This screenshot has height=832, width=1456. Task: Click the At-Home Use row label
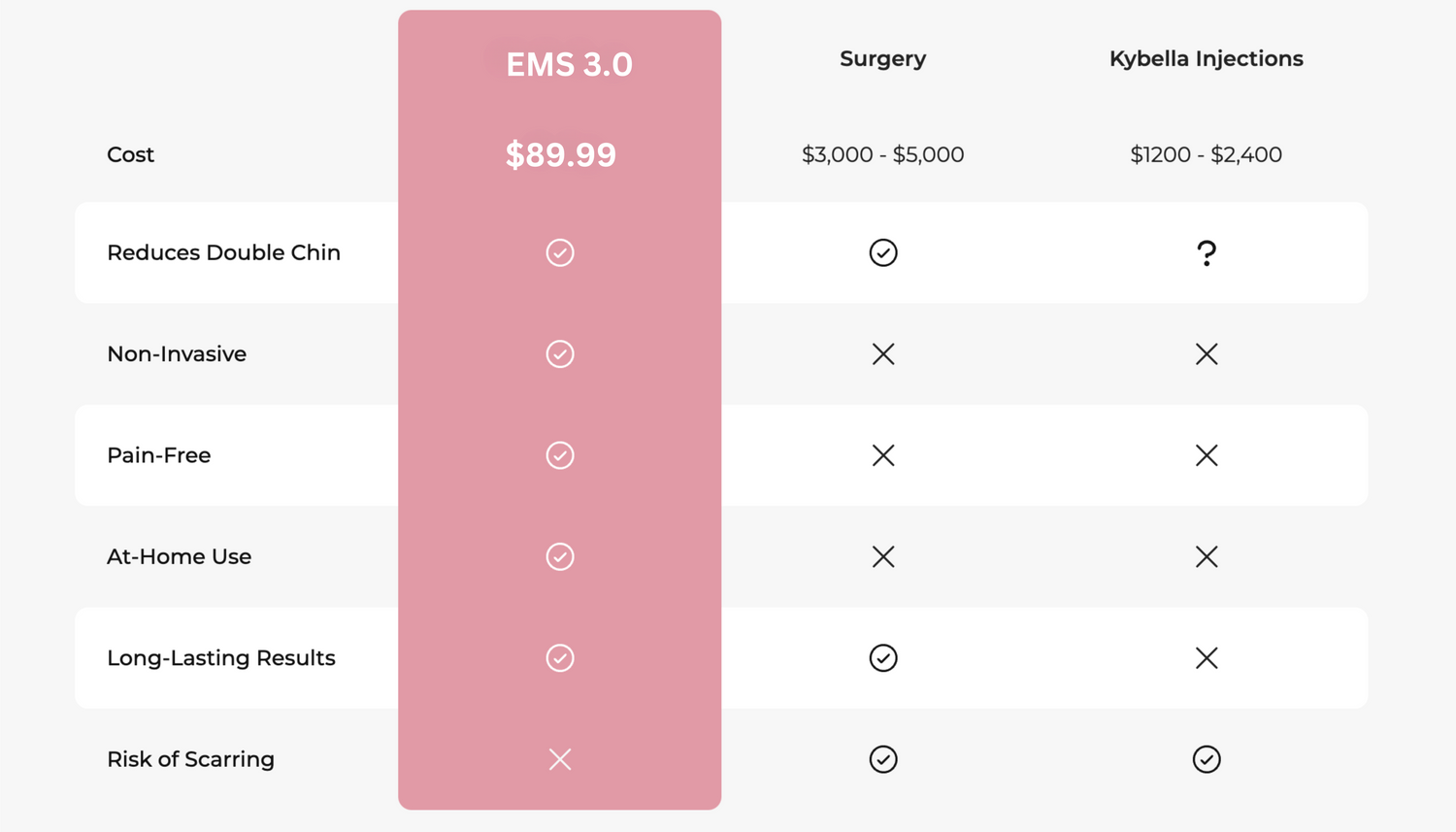[x=180, y=556]
